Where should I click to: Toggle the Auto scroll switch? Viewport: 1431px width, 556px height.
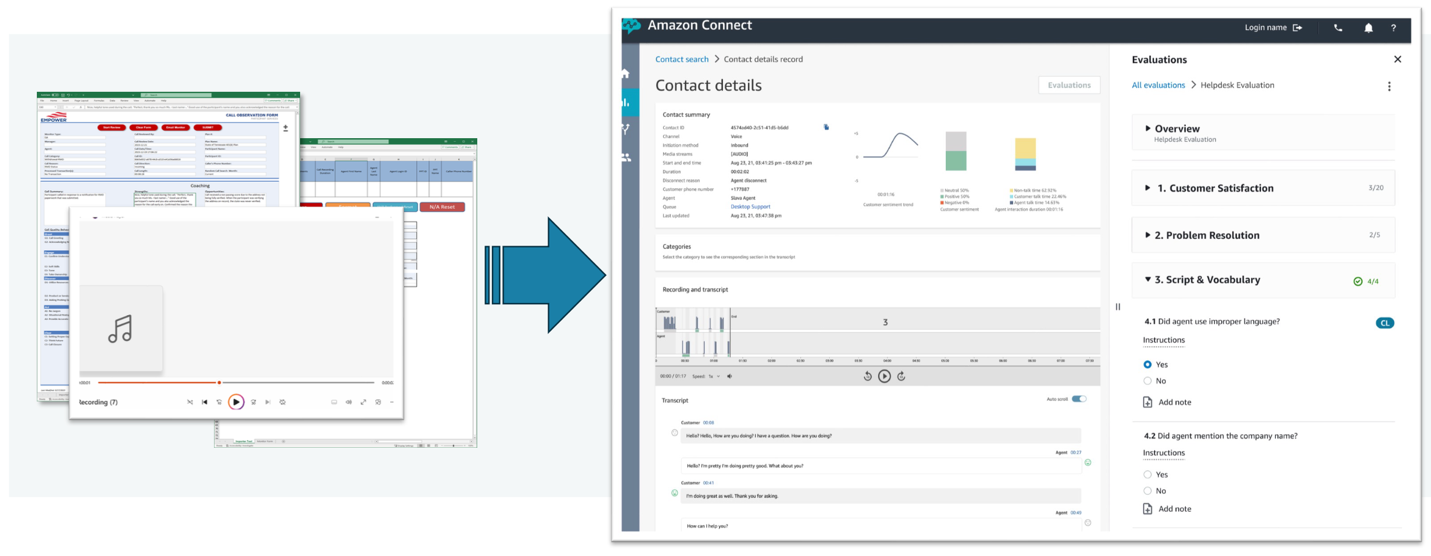[1079, 399]
